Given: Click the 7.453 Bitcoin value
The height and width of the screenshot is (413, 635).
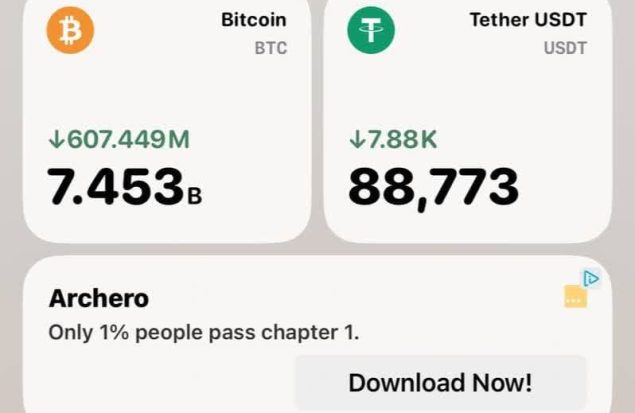Looking at the screenshot, I should [x=115, y=187].
